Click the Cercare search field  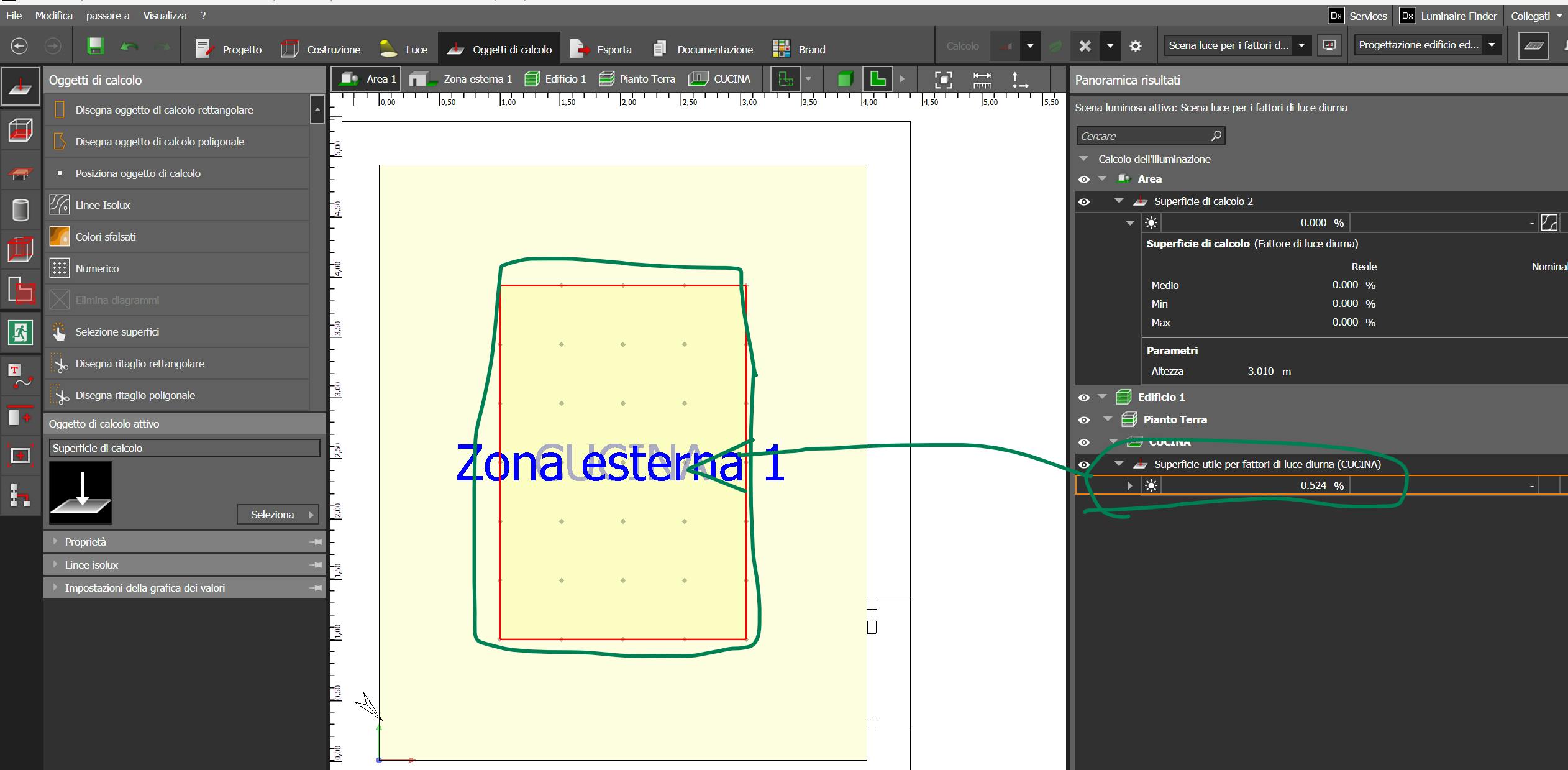[x=1143, y=136]
